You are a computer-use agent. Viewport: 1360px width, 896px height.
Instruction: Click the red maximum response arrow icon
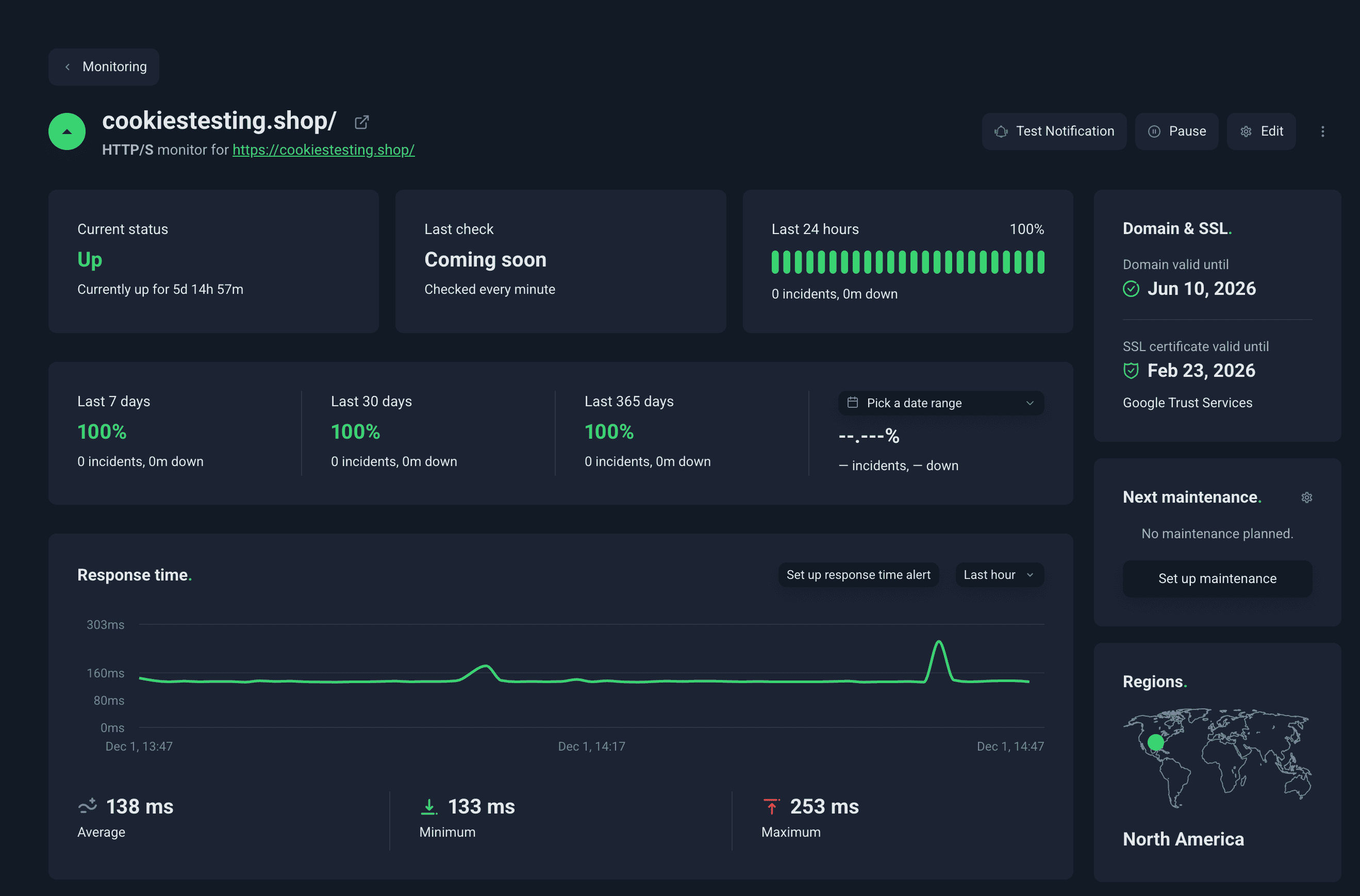pyautogui.click(x=772, y=806)
